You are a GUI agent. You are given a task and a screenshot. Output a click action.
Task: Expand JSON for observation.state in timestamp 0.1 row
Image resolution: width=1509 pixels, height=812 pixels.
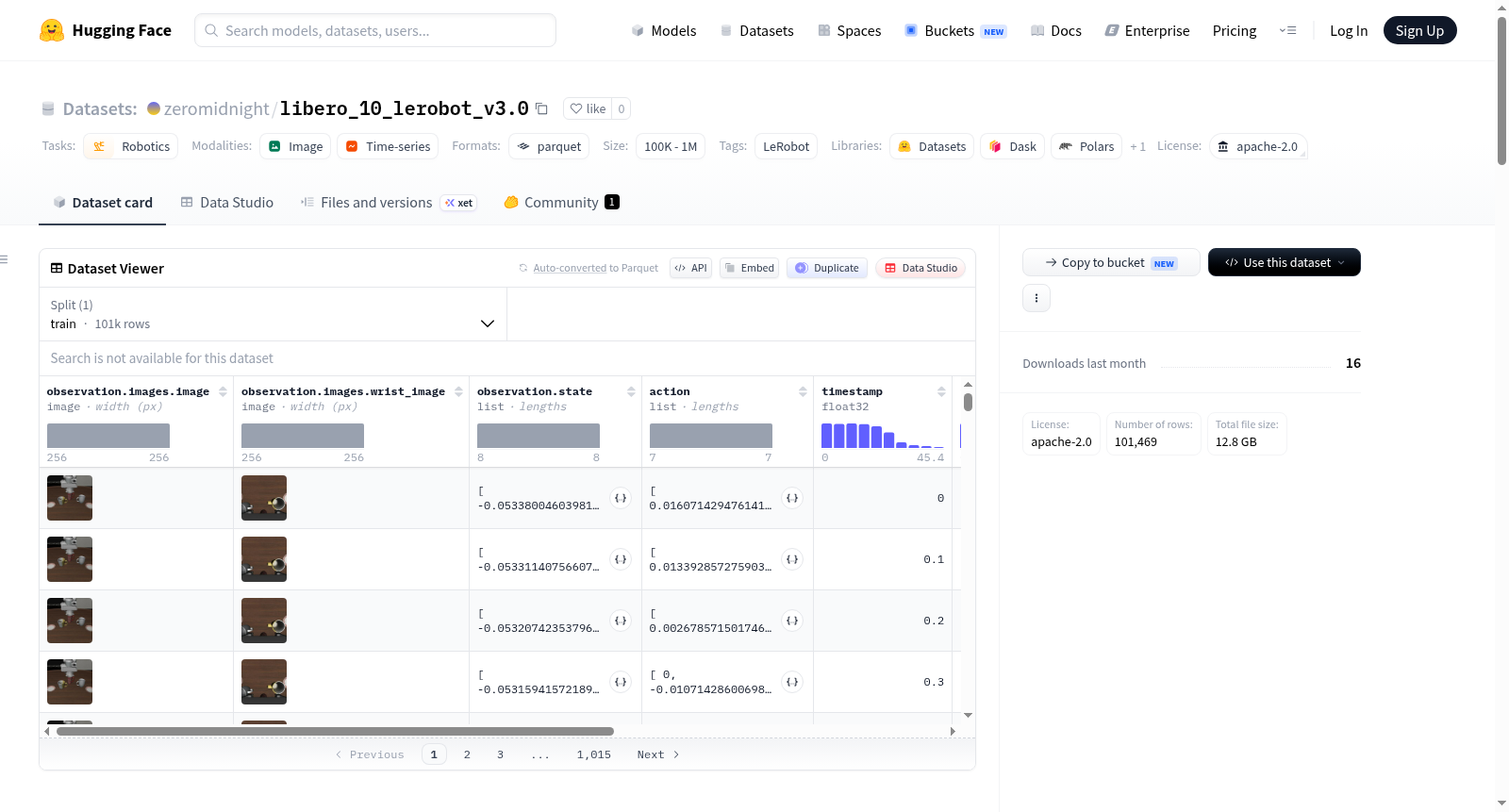(x=621, y=559)
